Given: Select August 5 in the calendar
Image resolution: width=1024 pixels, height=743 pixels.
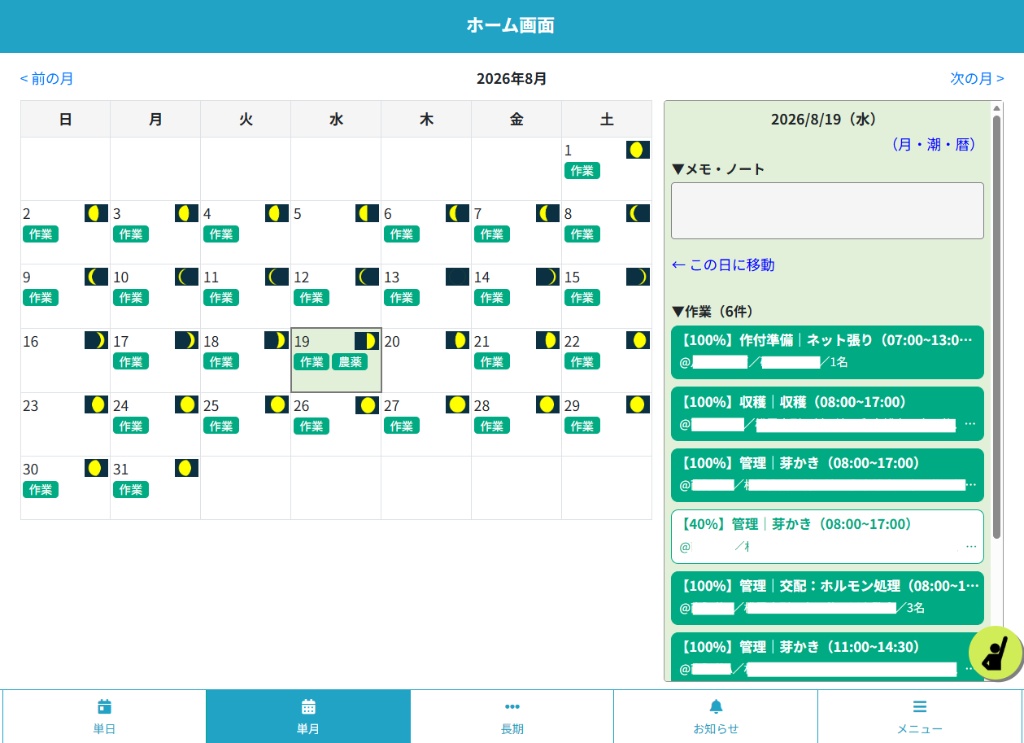Looking at the screenshot, I should click(336, 232).
